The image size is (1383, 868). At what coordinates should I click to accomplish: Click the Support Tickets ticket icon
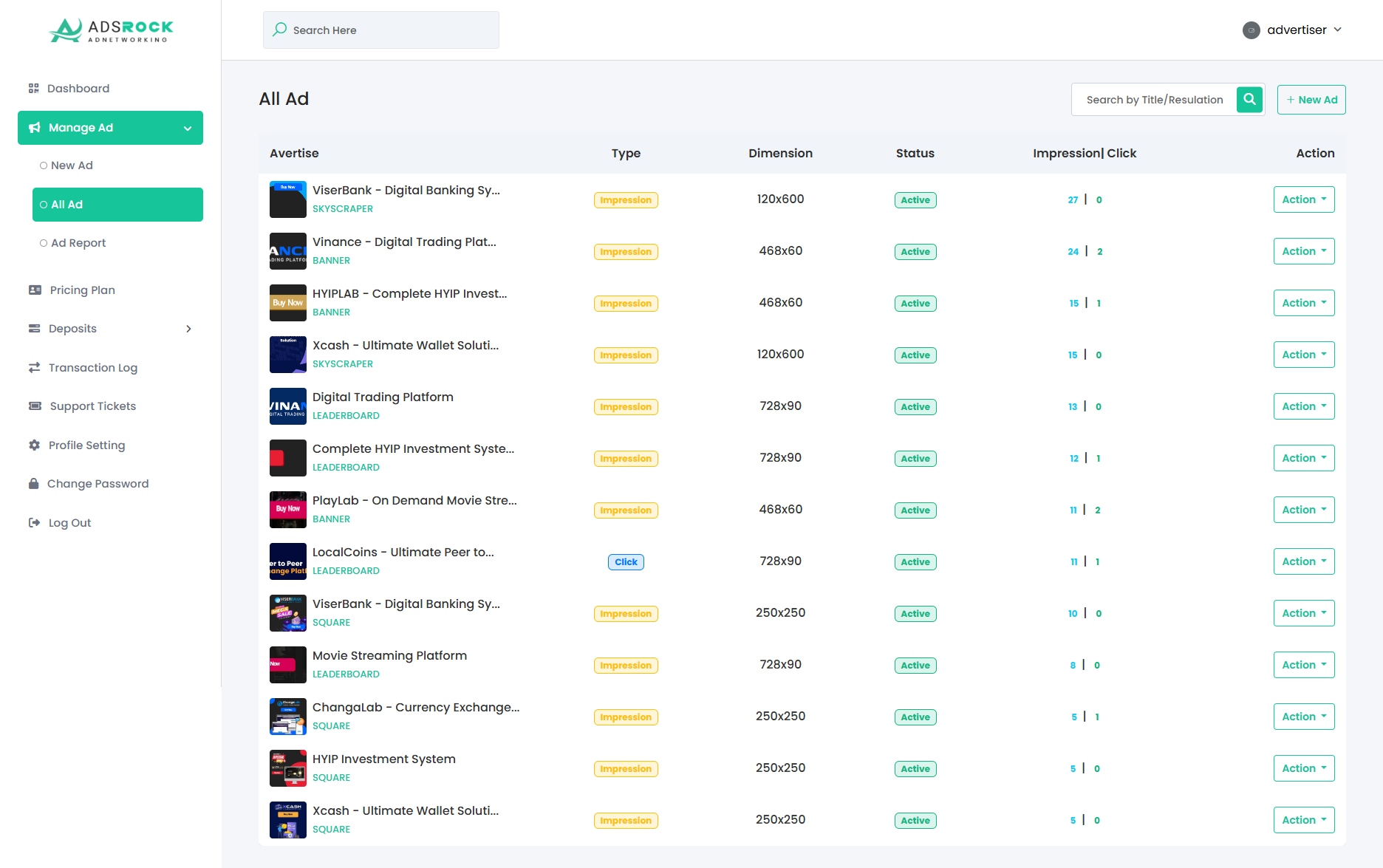35,406
